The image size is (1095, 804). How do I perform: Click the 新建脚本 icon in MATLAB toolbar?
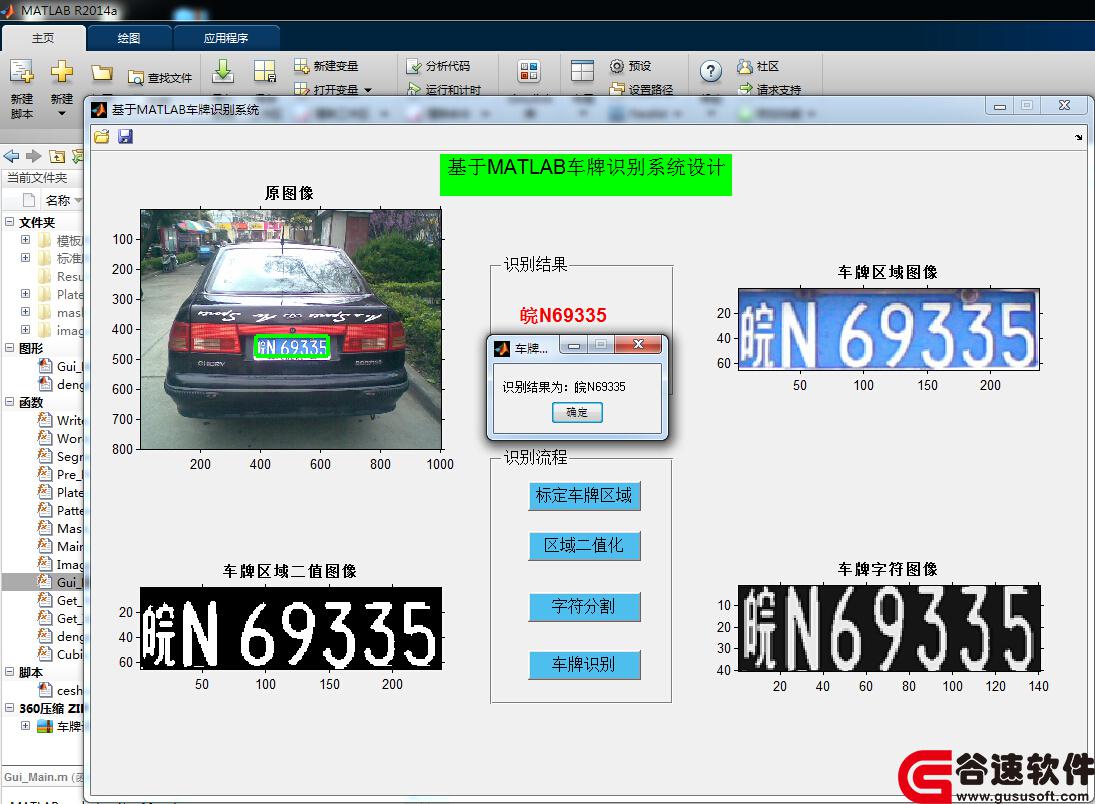click(x=22, y=72)
